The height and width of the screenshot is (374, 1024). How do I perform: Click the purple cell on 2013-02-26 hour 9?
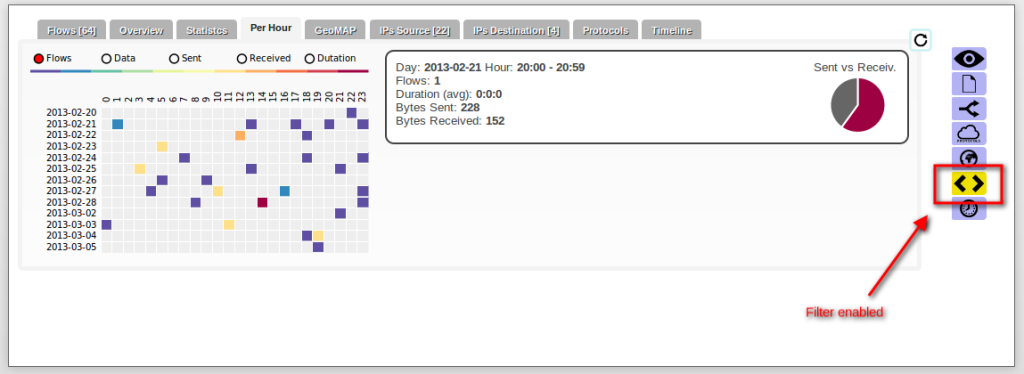point(207,179)
